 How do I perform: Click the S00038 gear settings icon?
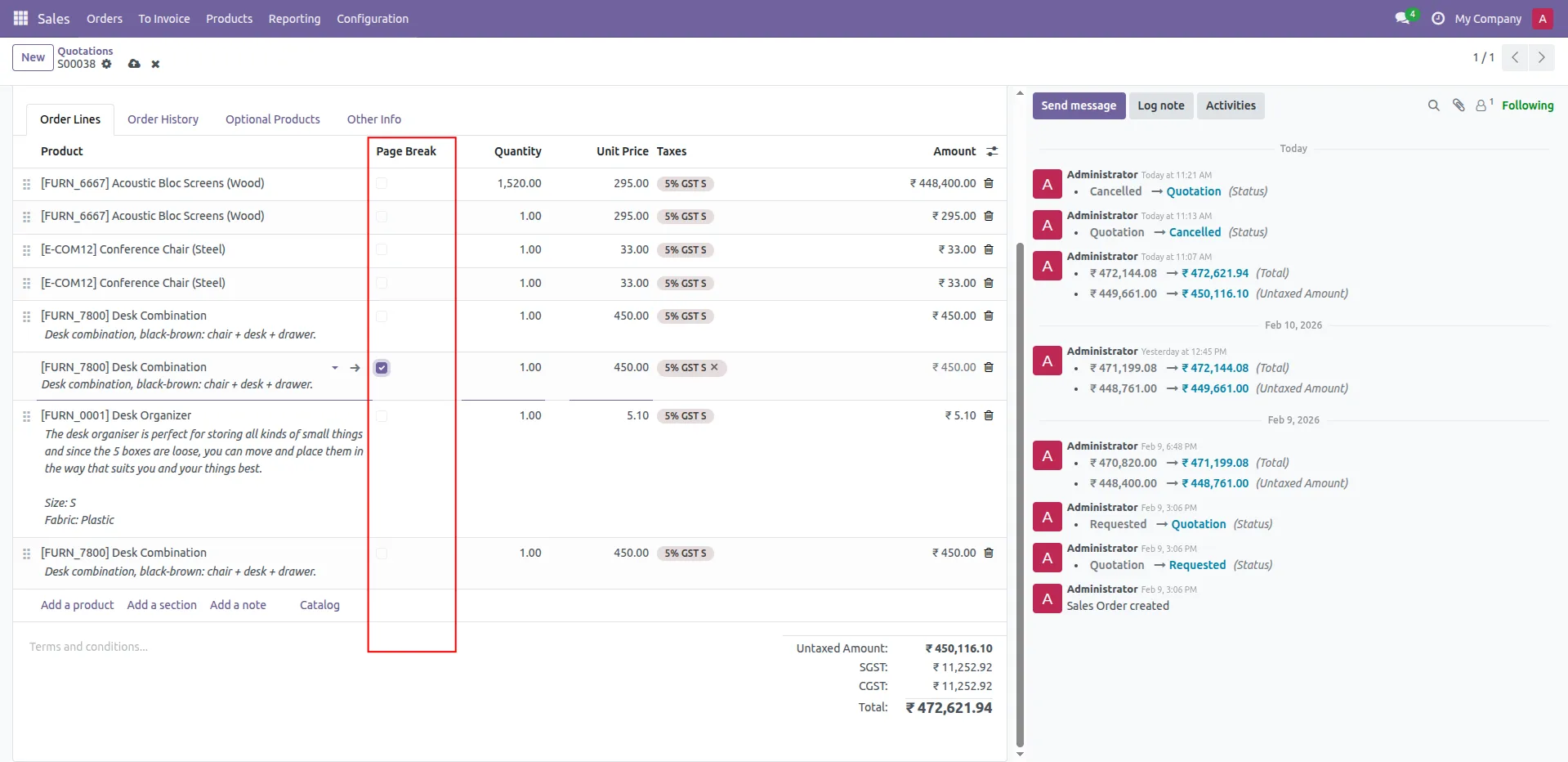tap(106, 64)
